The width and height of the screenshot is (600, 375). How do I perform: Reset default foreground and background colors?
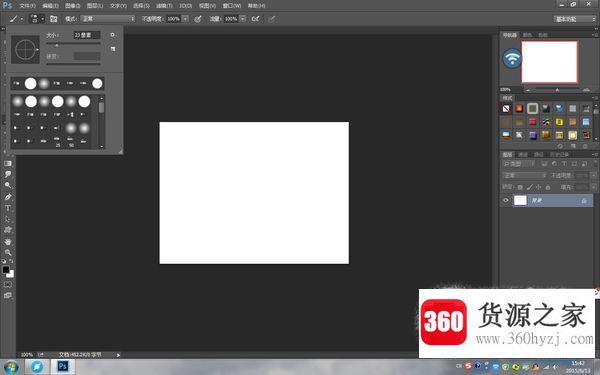point(3,262)
